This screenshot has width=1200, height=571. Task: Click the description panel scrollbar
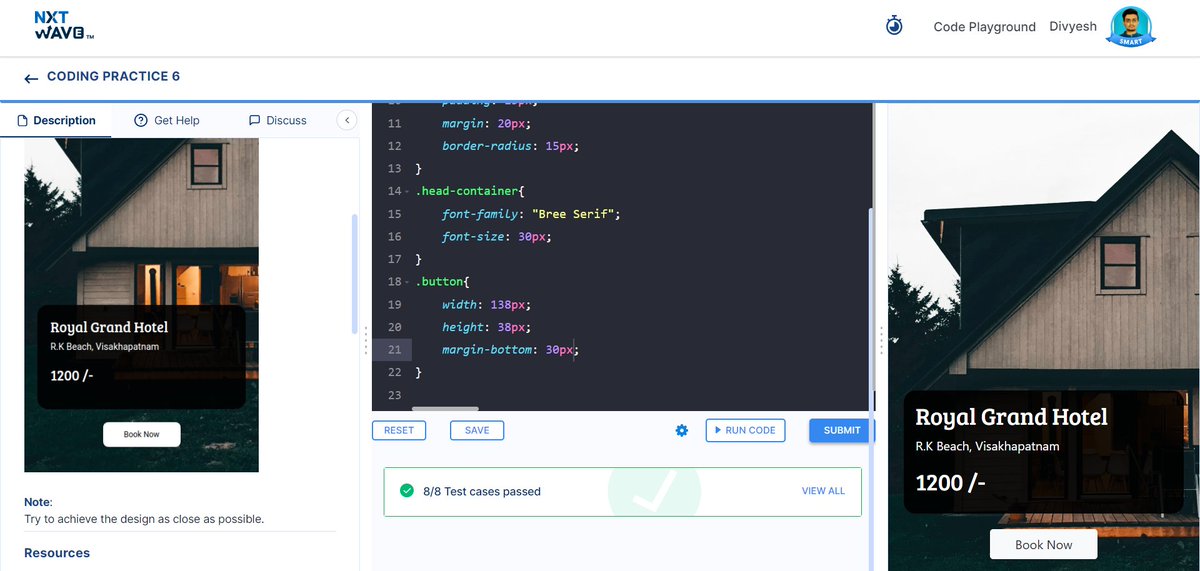point(353,273)
